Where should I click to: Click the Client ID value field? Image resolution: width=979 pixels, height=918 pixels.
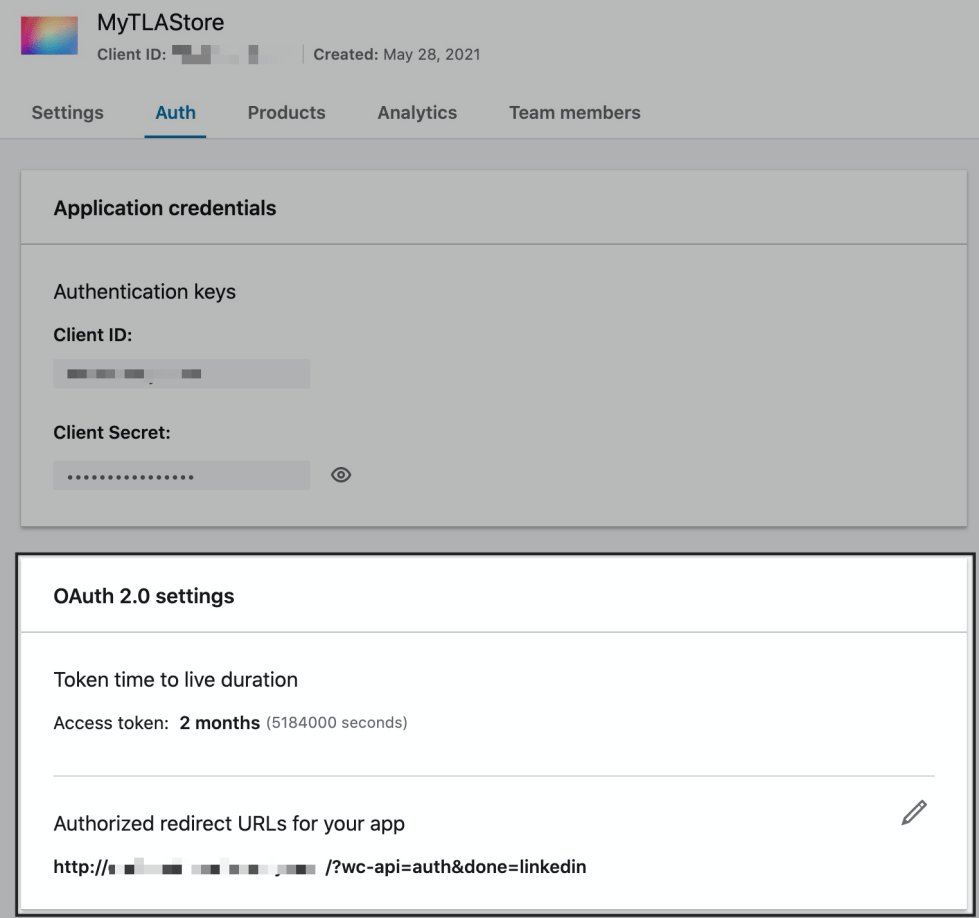click(x=182, y=374)
